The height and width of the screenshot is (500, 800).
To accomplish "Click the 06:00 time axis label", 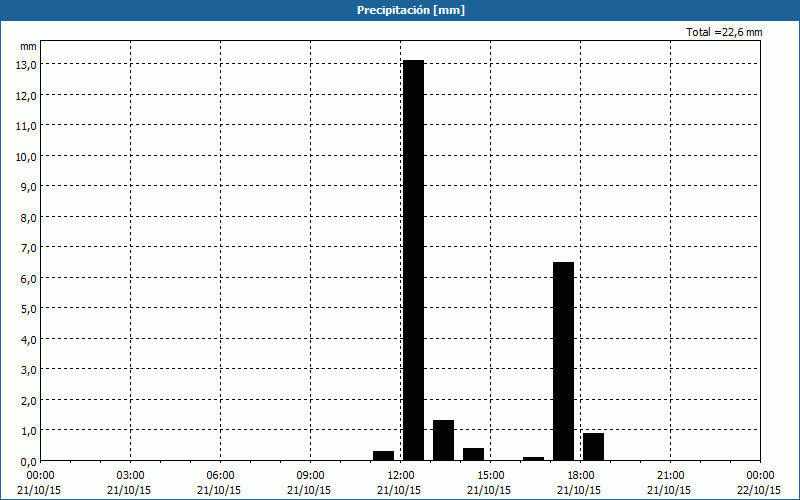I will coord(221,476).
